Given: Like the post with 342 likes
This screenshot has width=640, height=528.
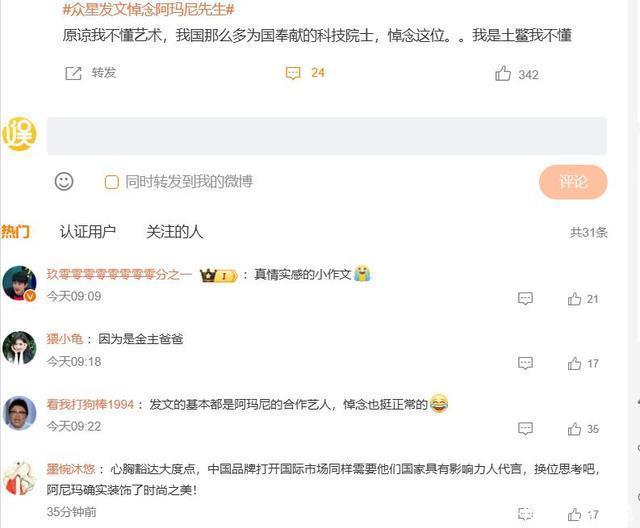Looking at the screenshot, I should 503,73.
